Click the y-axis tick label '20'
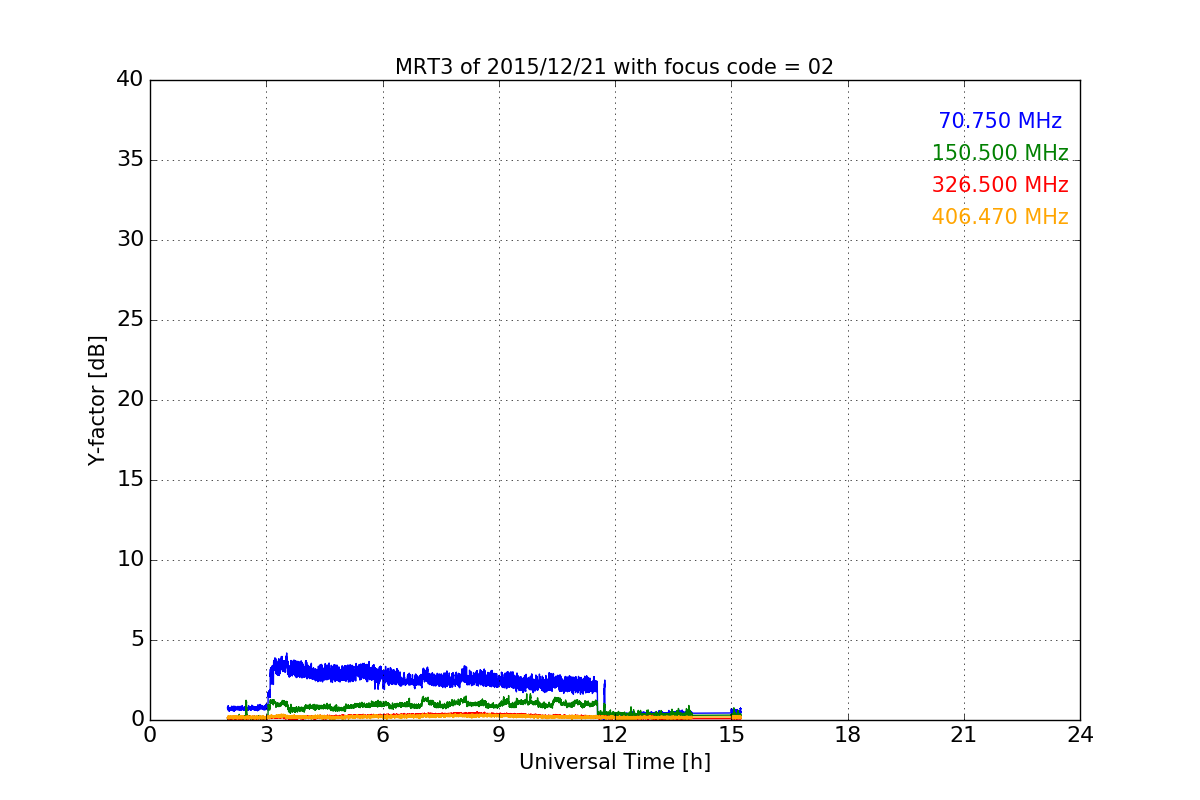 pyautogui.click(x=130, y=400)
